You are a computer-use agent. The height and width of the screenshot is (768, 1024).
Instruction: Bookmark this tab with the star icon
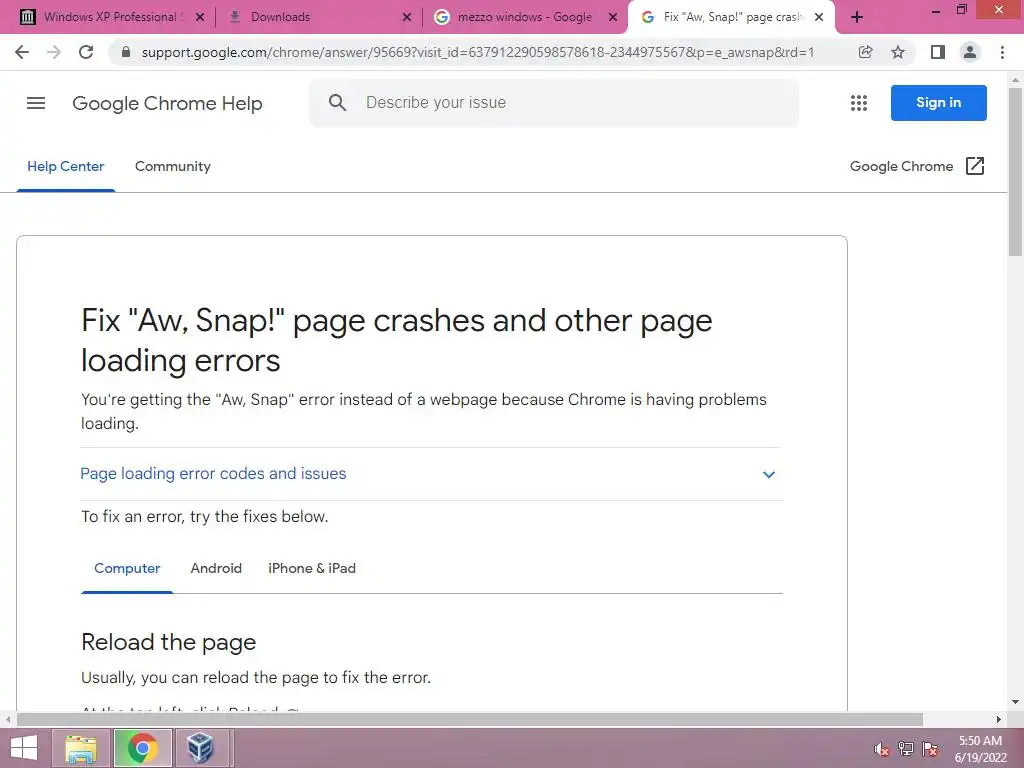[x=898, y=52]
